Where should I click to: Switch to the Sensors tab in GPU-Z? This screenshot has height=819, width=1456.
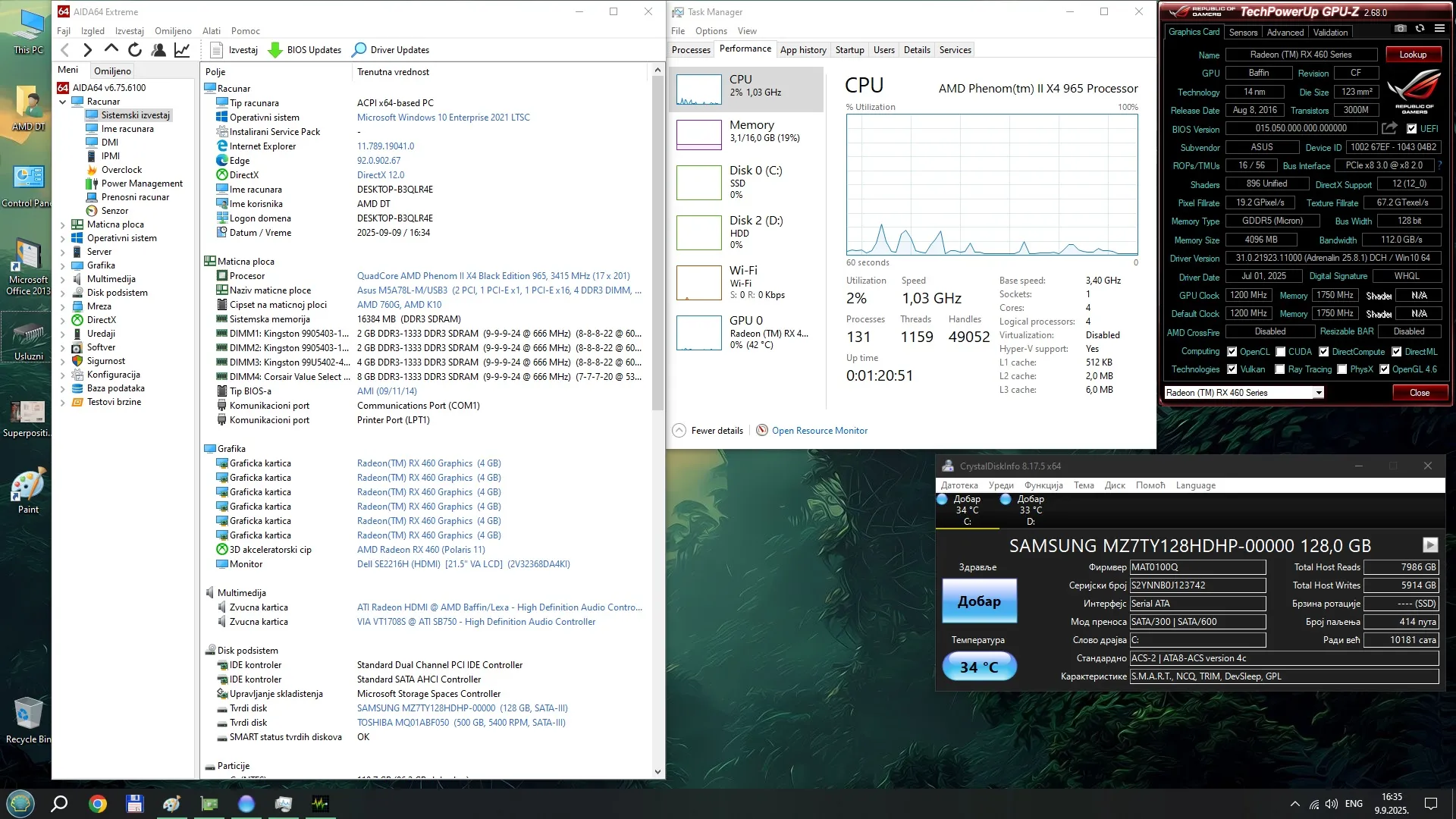pyautogui.click(x=1243, y=33)
